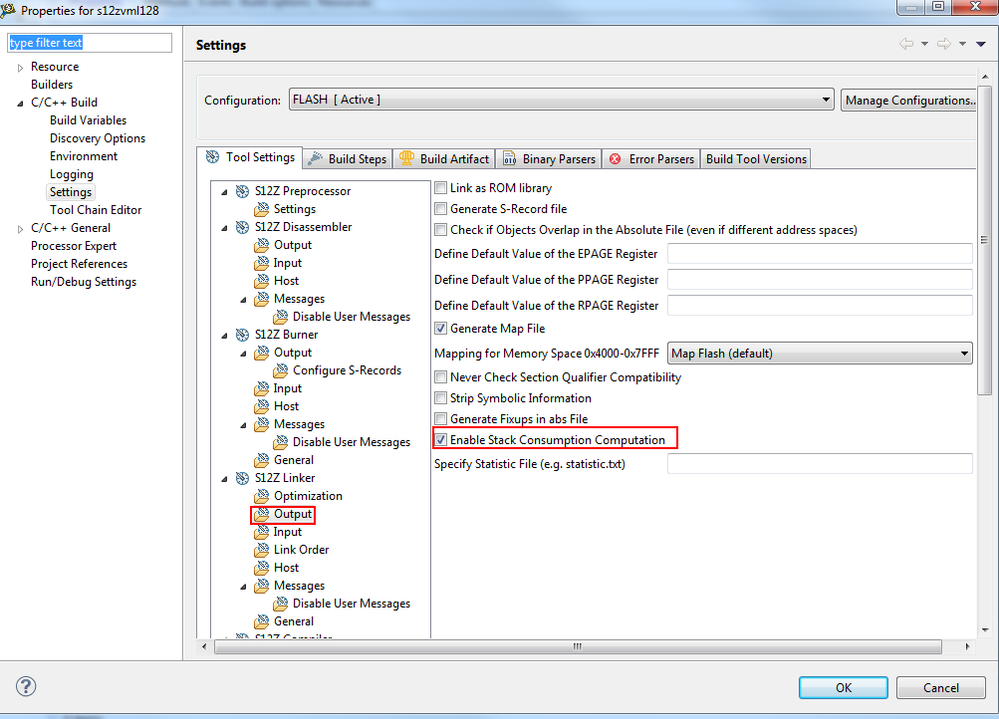Click the Disassembler Output folder icon
This screenshot has width=999, height=719.
(261, 245)
